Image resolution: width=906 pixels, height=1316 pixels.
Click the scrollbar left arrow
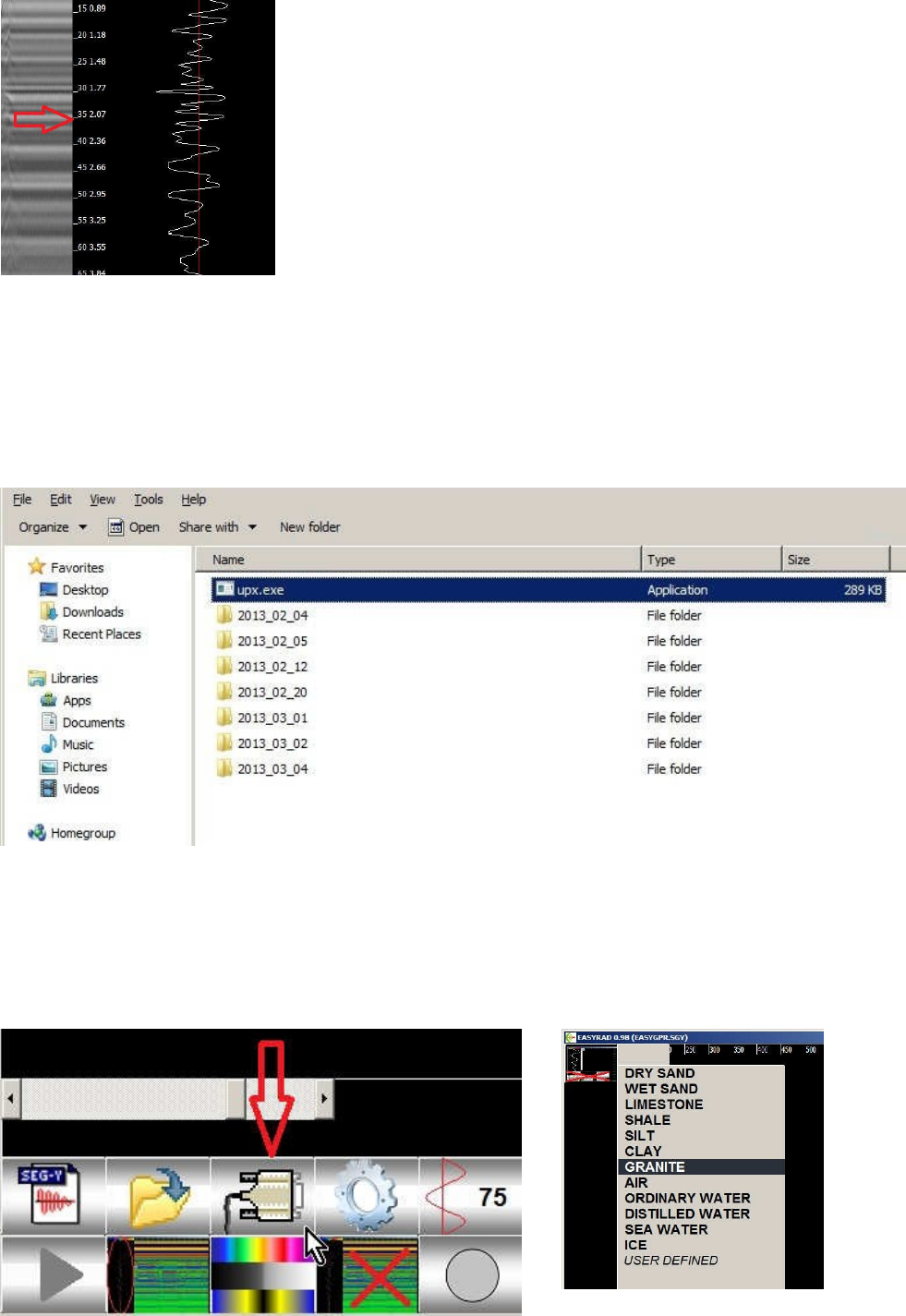11,1098
